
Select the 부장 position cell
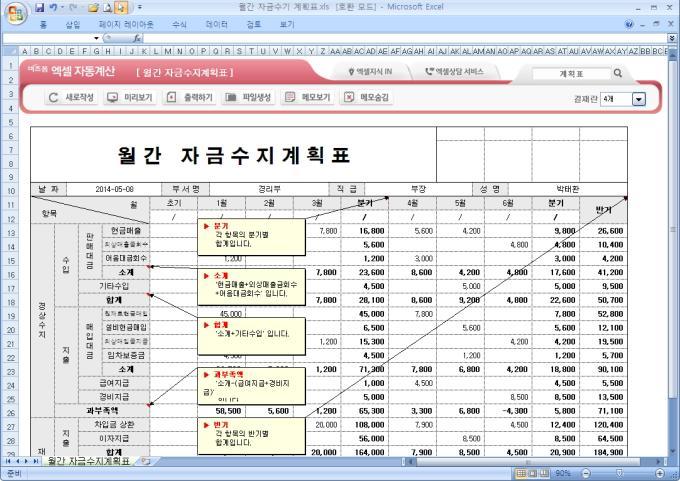418,189
